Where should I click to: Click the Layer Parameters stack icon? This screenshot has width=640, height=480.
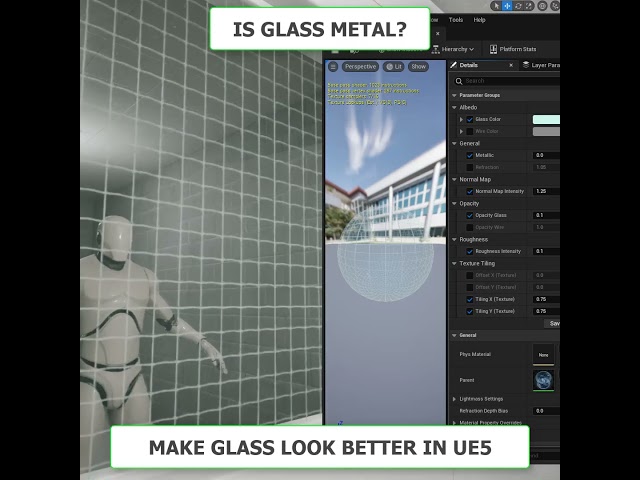click(x=526, y=65)
